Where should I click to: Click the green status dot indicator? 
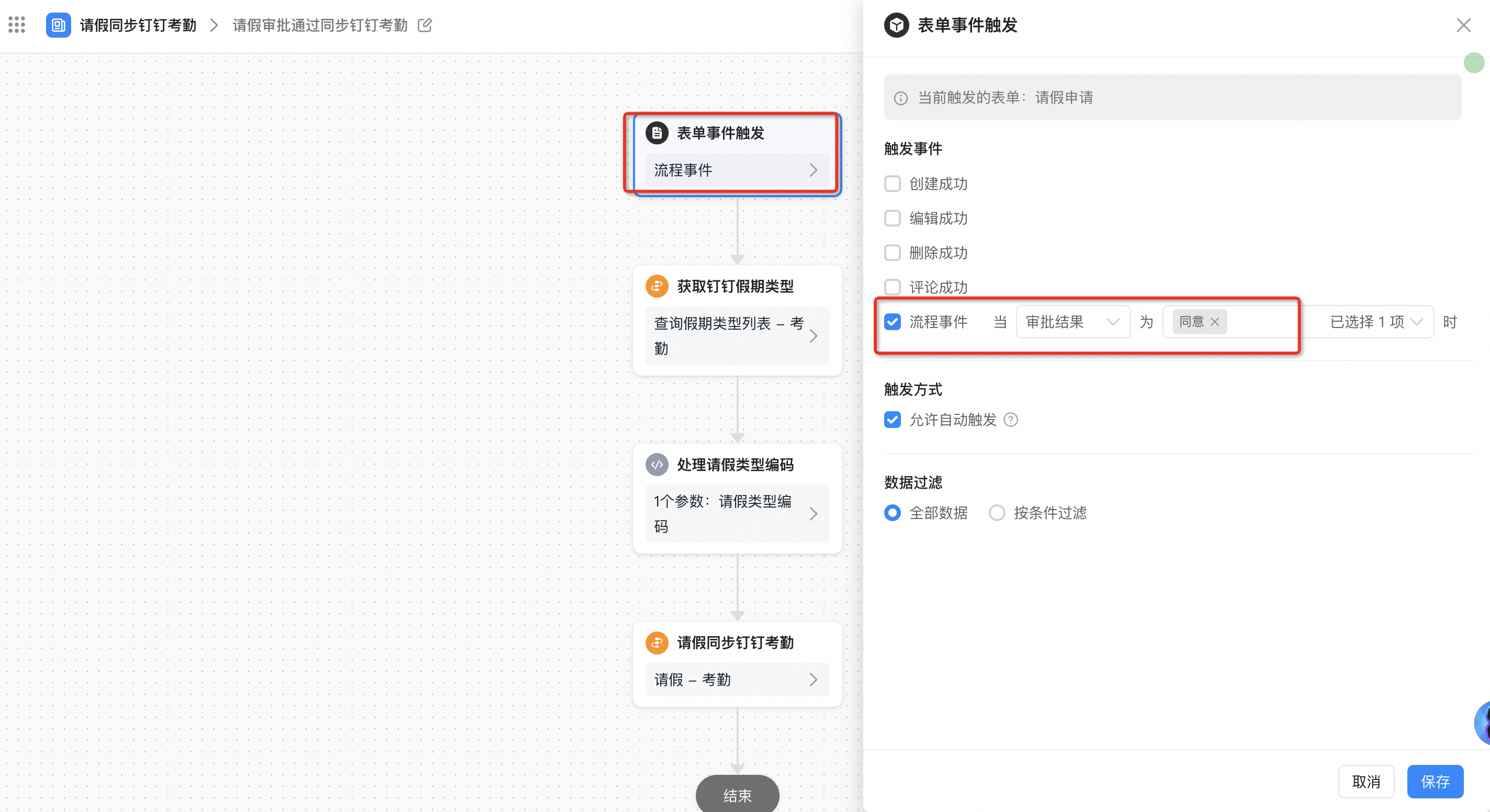point(1474,62)
